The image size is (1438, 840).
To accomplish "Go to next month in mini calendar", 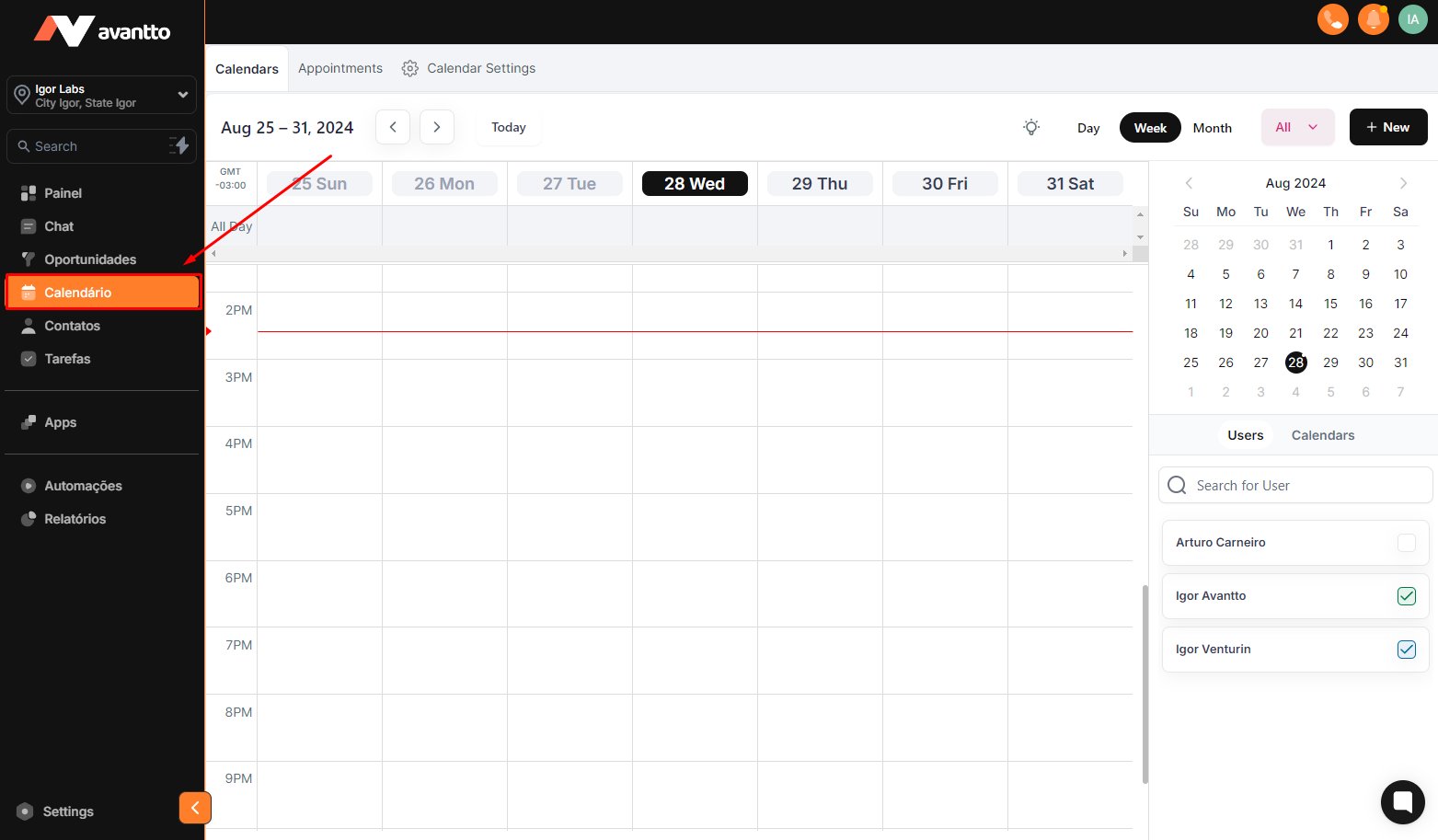I will pyautogui.click(x=1403, y=183).
